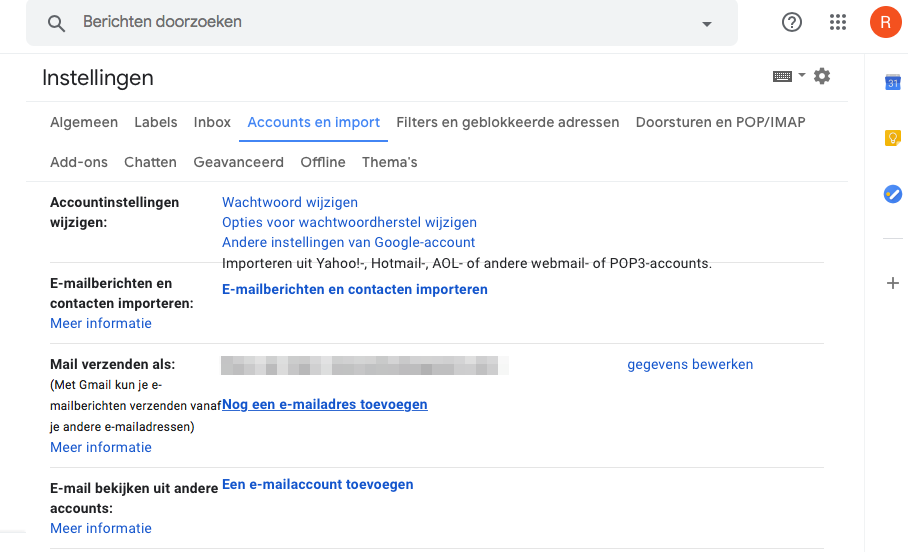Image resolution: width=908 pixels, height=552 pixels.
Task: Open the Help question mark icon
Action: coord(792,22)
